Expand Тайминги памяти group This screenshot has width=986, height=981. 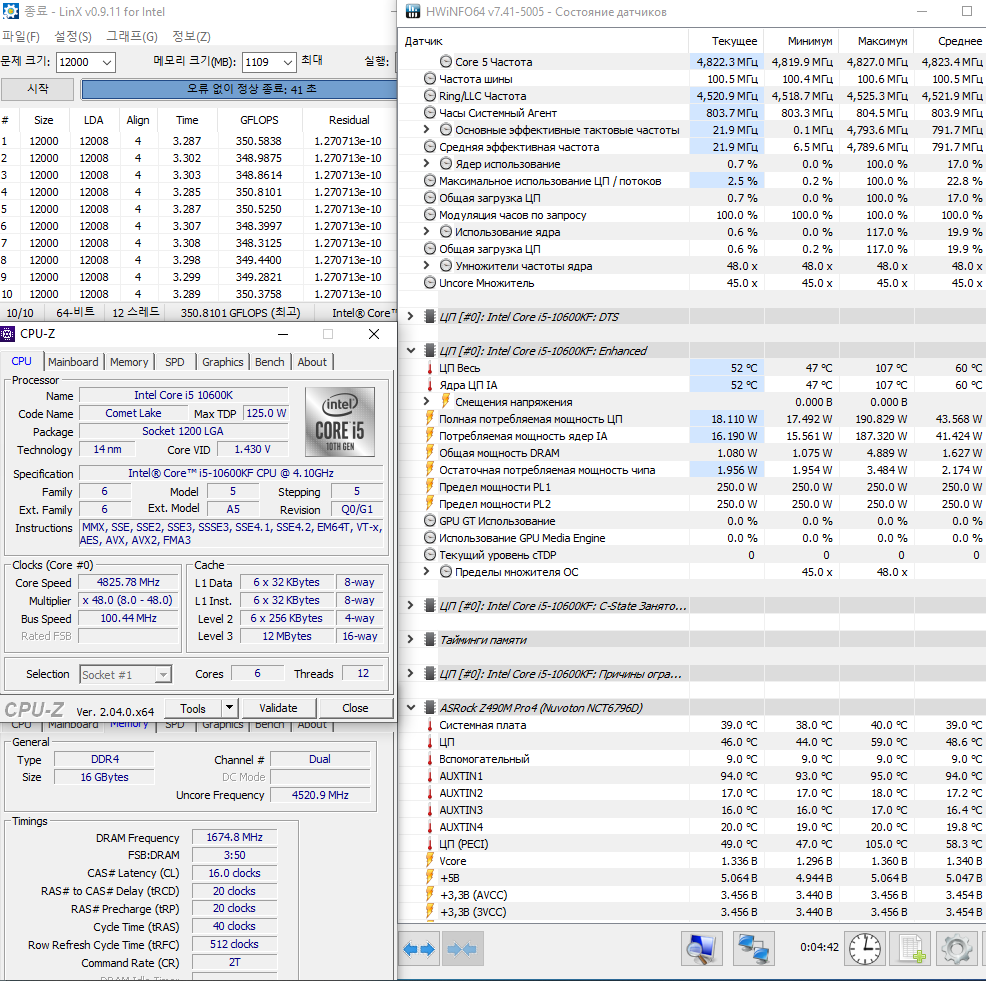(x=411, y=640)
